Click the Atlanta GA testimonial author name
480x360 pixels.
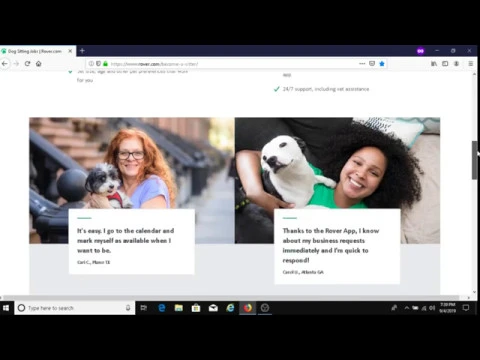[303, 272]
